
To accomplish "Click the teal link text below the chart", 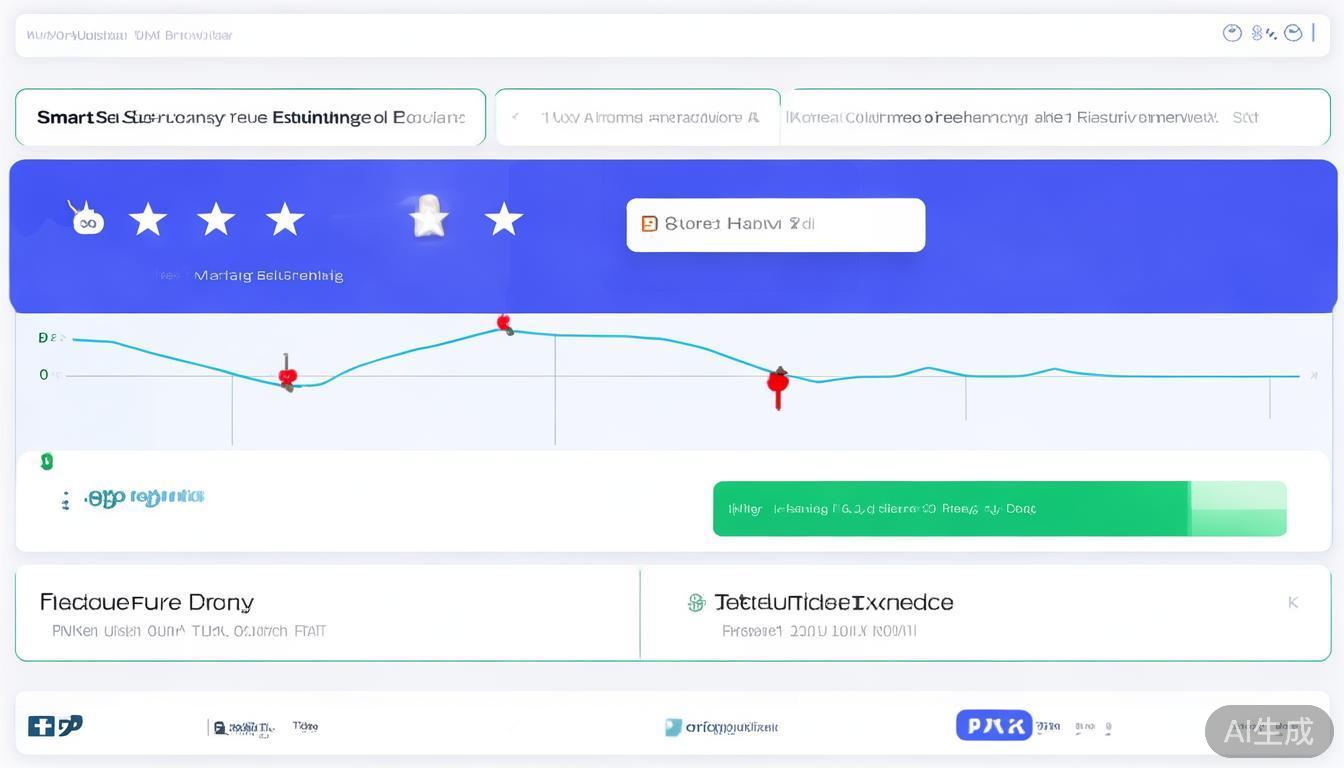I will pyautogui.click(x=144, y=497).
